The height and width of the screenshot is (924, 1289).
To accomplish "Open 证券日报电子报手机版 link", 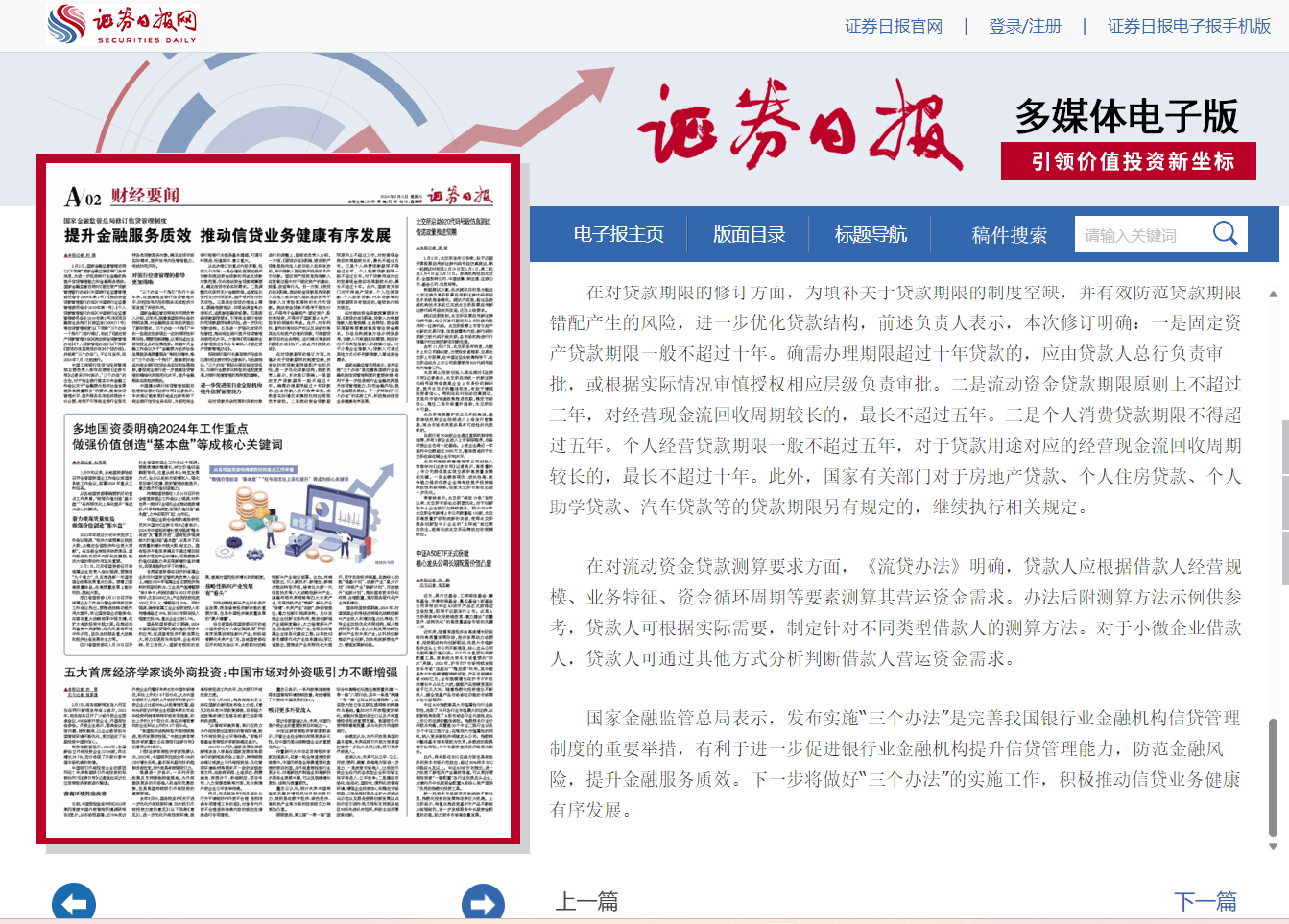I will coord(1188,26).
